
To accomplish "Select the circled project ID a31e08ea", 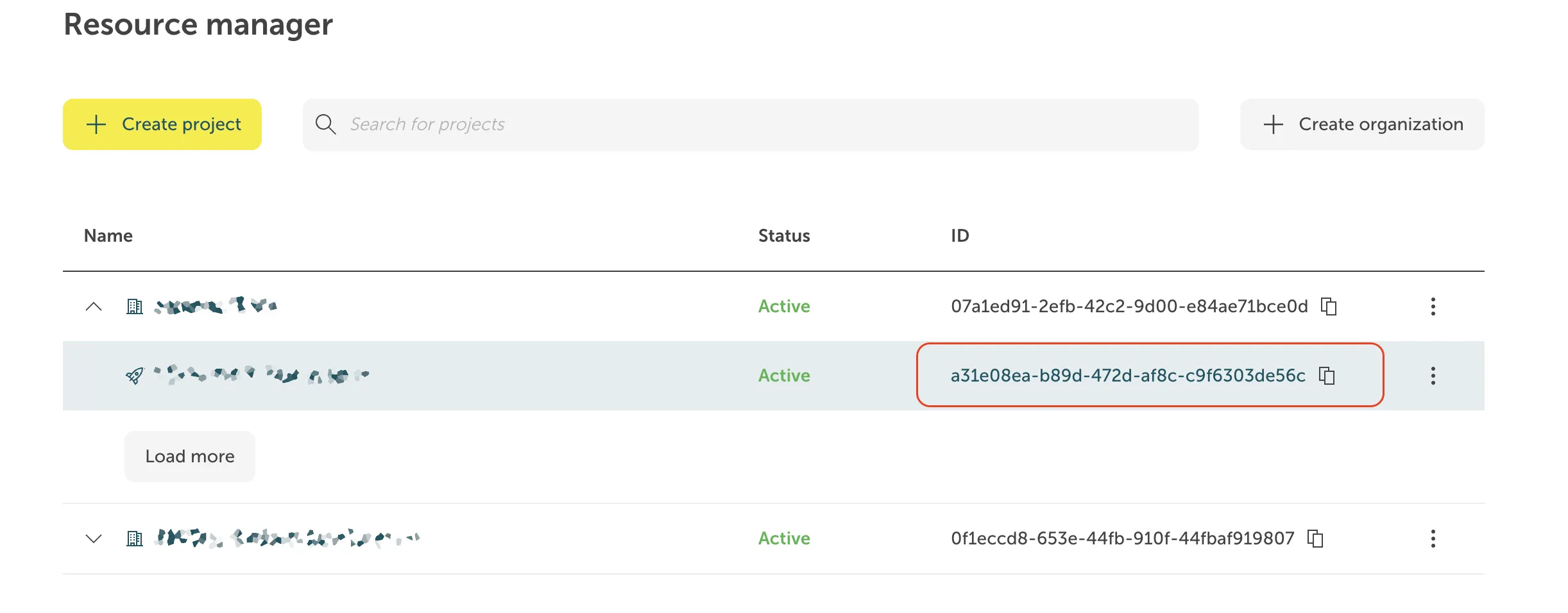I will (x=1129, y=376).
